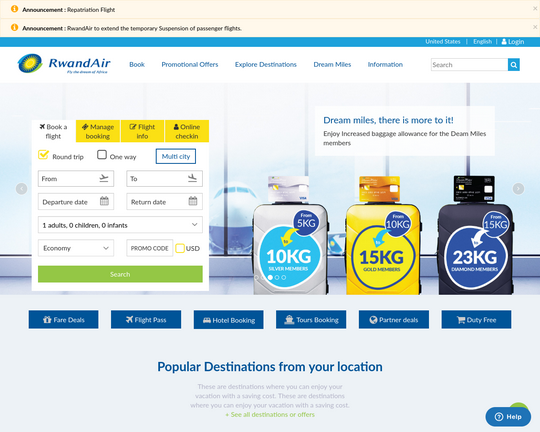Image resolution: width=540 pixels, height=432 pixels.
Task: Select the One way checkbox
Action: pyautogui.click(x=102, y=155)
